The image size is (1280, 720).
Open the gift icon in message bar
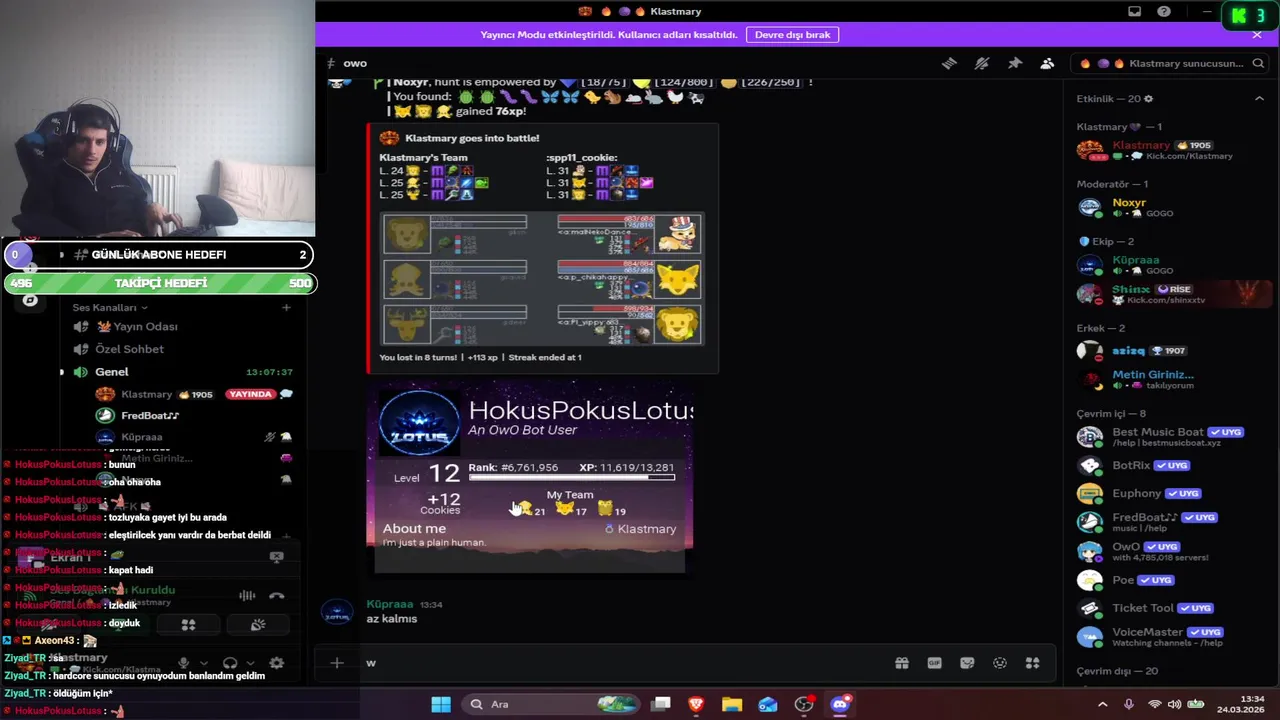902,663
